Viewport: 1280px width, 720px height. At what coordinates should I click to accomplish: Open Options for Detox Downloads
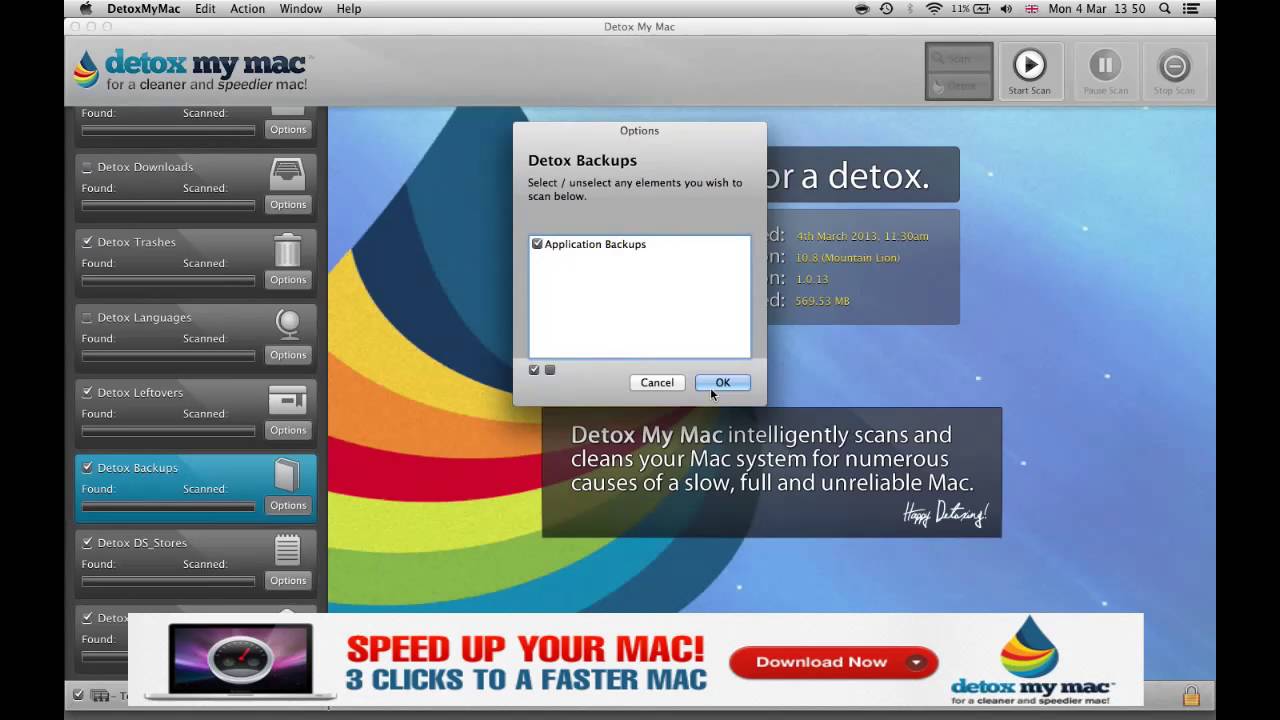288,205
